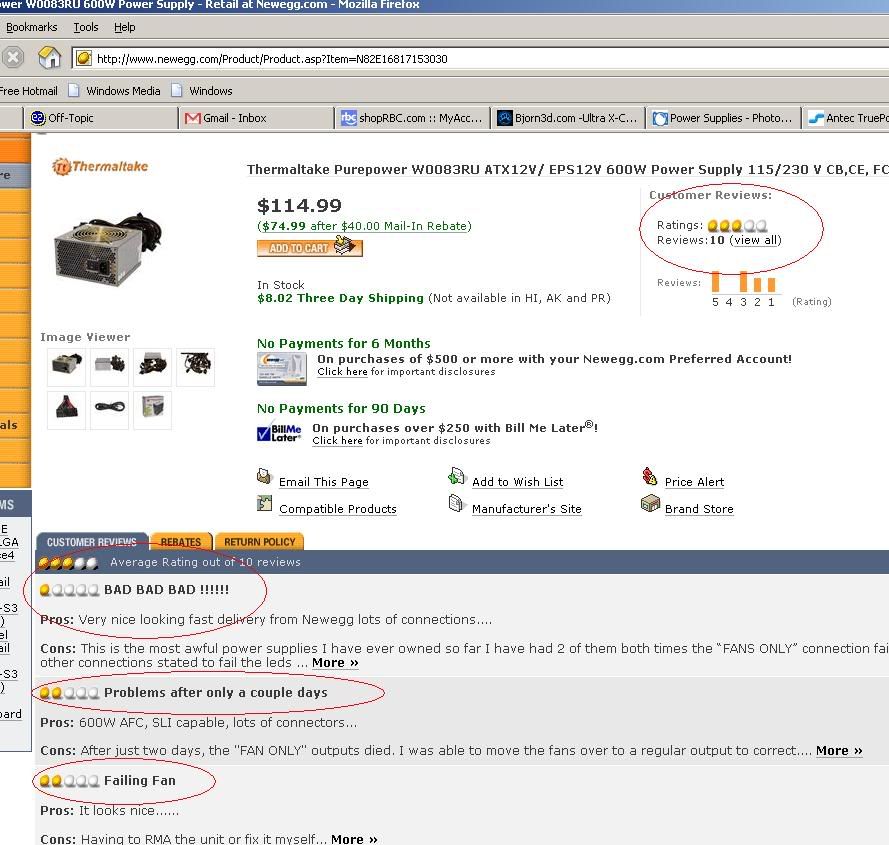This screenshot has width=889, height=845.
Task: Open the Price Alert link
Action: 695,482
